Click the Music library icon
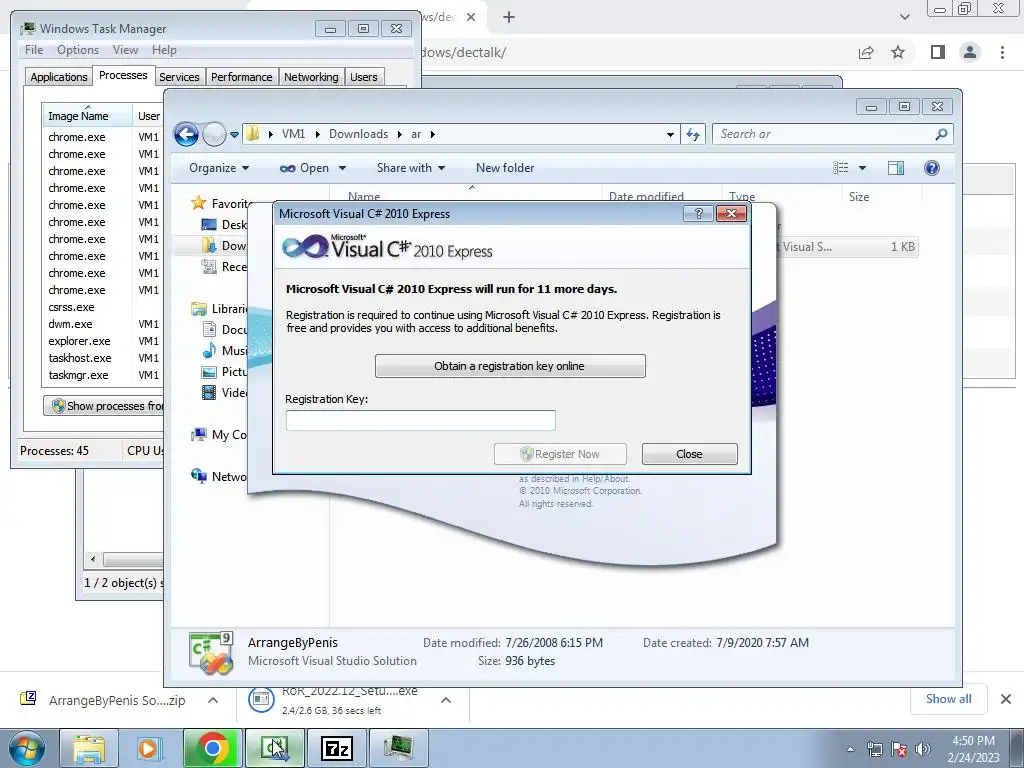Viewport: 1024px width, 768px height. pyautogui.click(x=209, y=351)
